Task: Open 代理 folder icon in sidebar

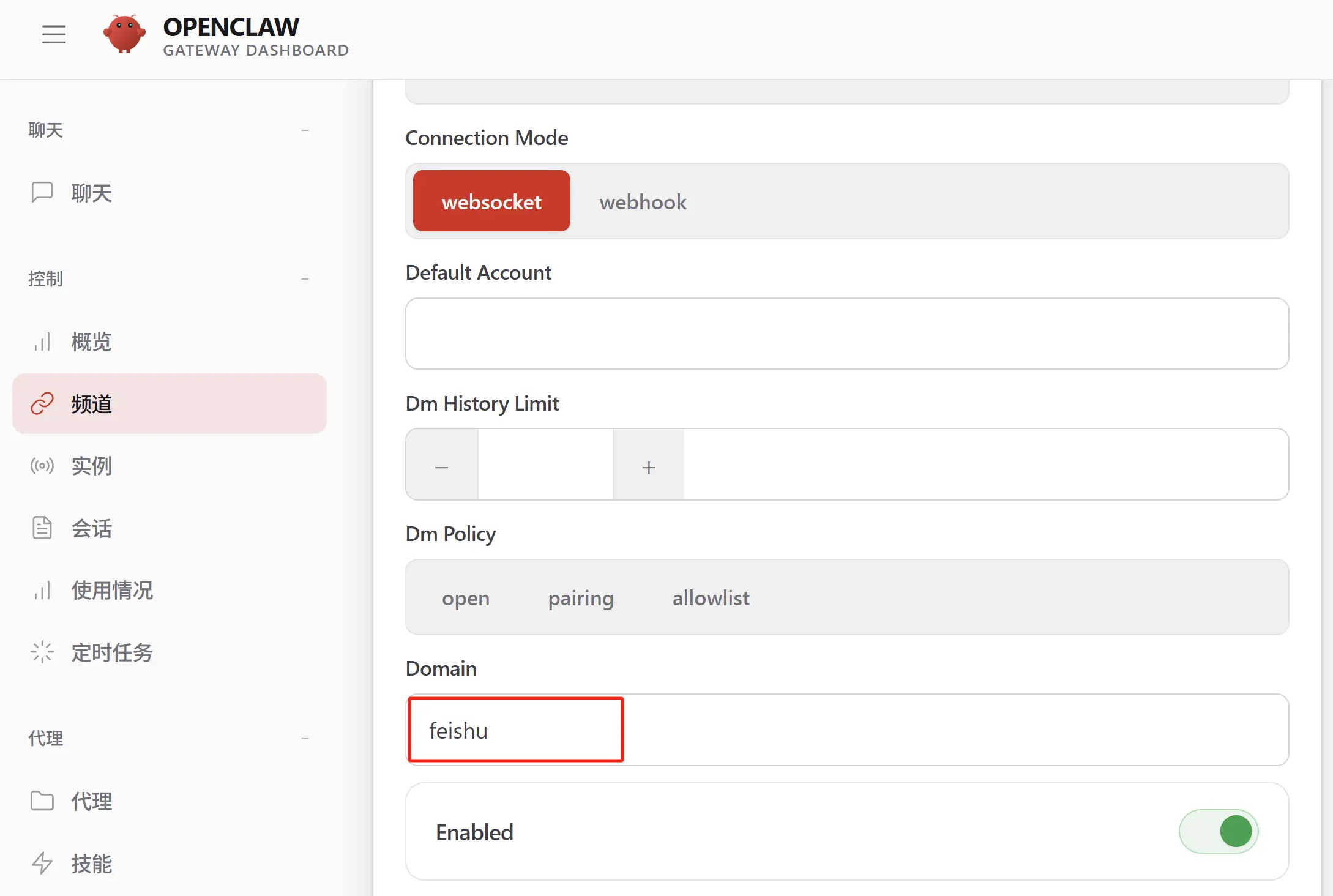Action: [x=42, y=801]
